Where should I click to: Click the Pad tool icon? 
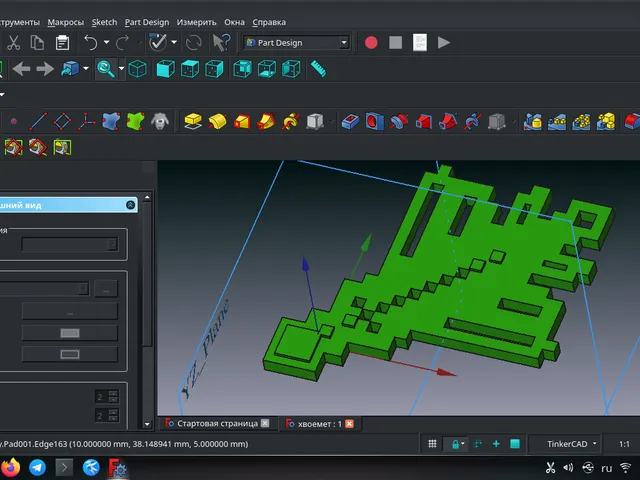click(193, 121)
